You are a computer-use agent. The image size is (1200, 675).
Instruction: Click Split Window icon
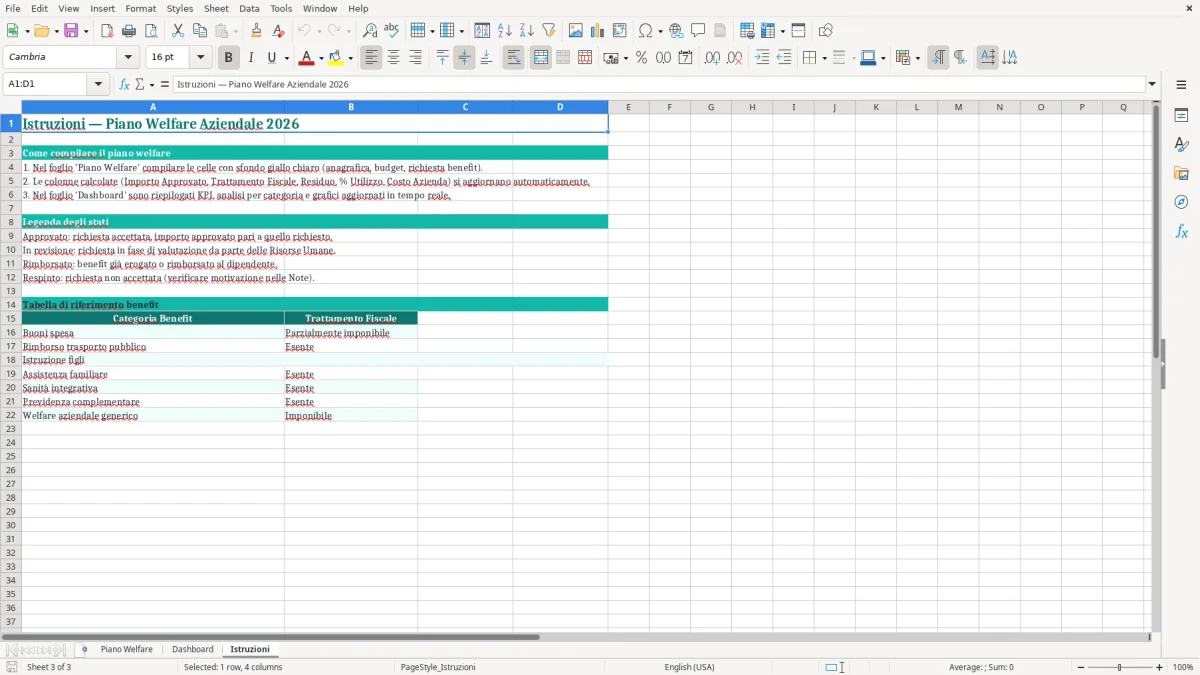[x=799, y=31]
